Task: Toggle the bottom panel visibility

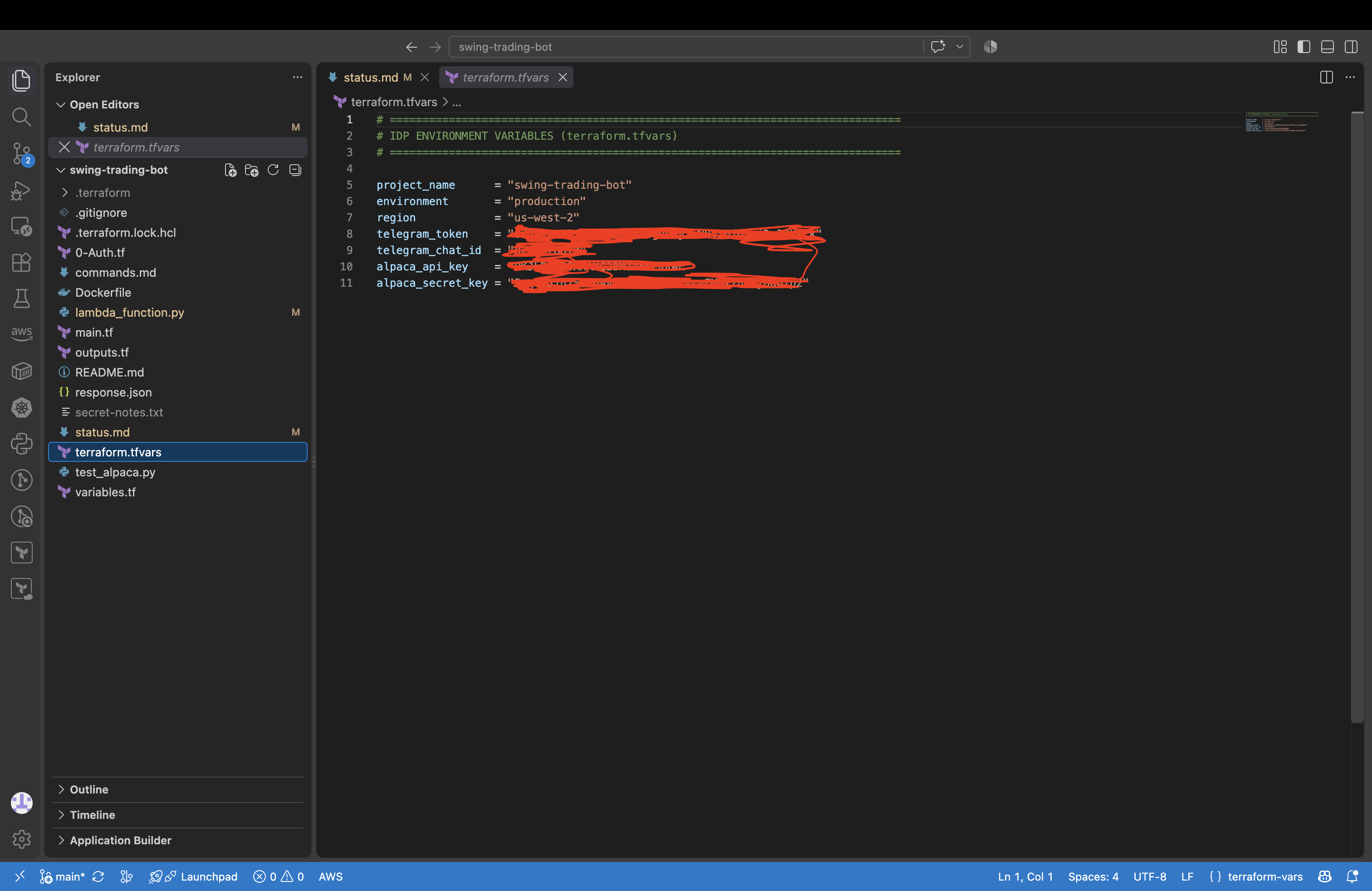Action: coord(1327,47)
